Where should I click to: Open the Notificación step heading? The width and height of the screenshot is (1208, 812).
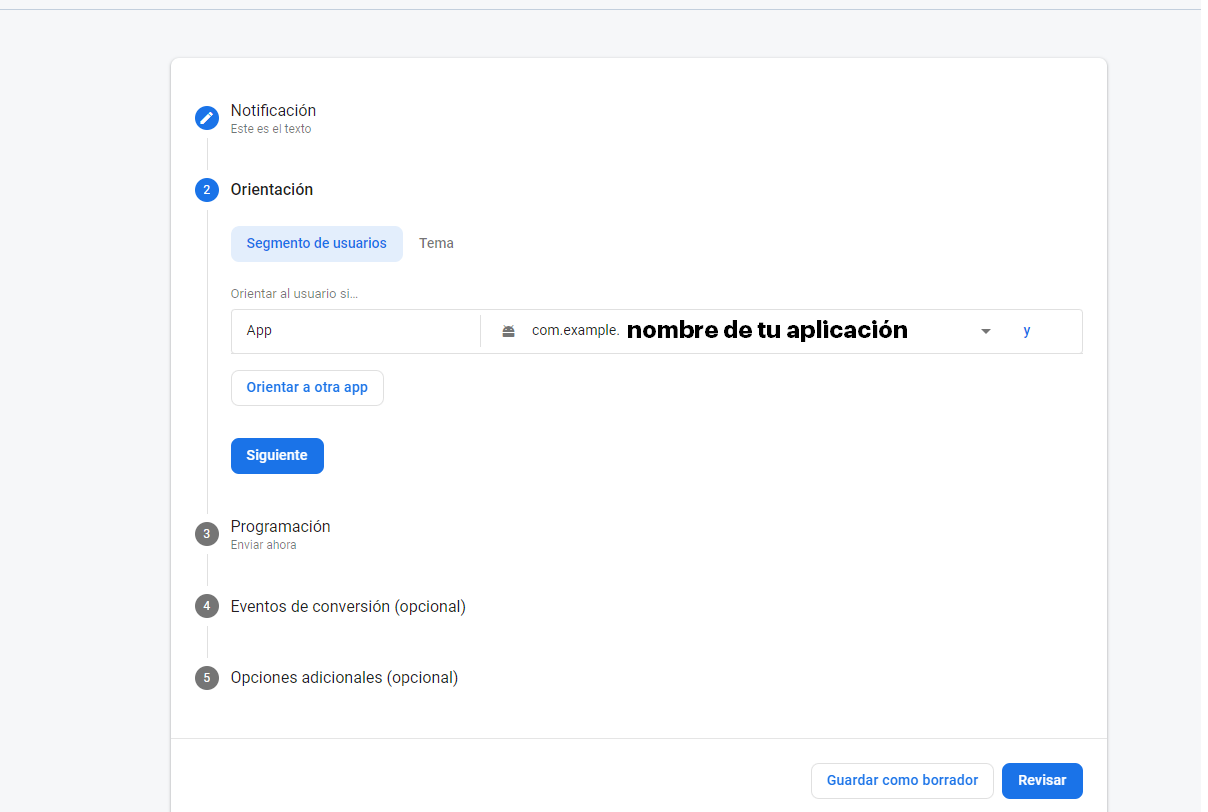pos(273,110)
